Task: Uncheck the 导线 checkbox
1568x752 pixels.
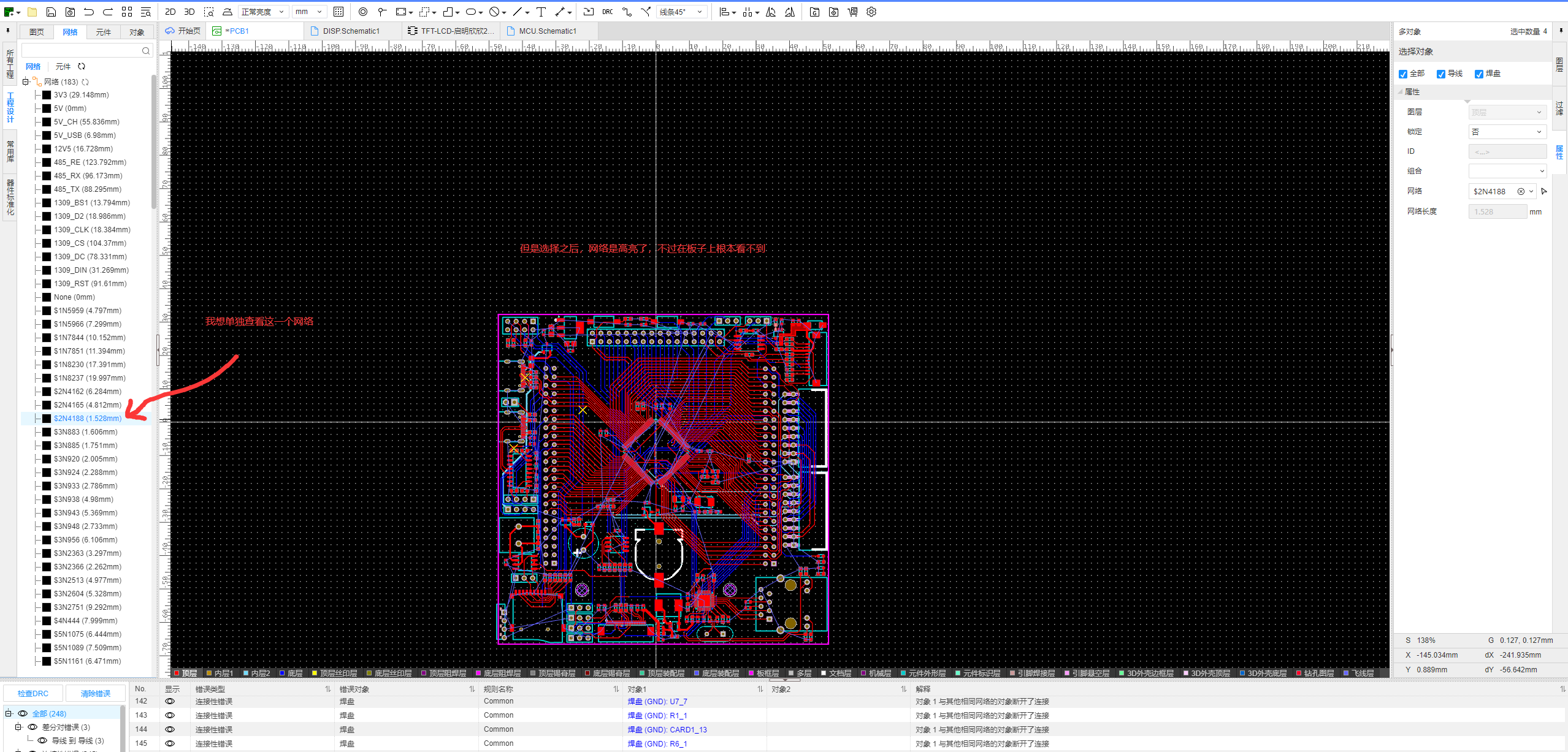Action: tap(1441, 74)
